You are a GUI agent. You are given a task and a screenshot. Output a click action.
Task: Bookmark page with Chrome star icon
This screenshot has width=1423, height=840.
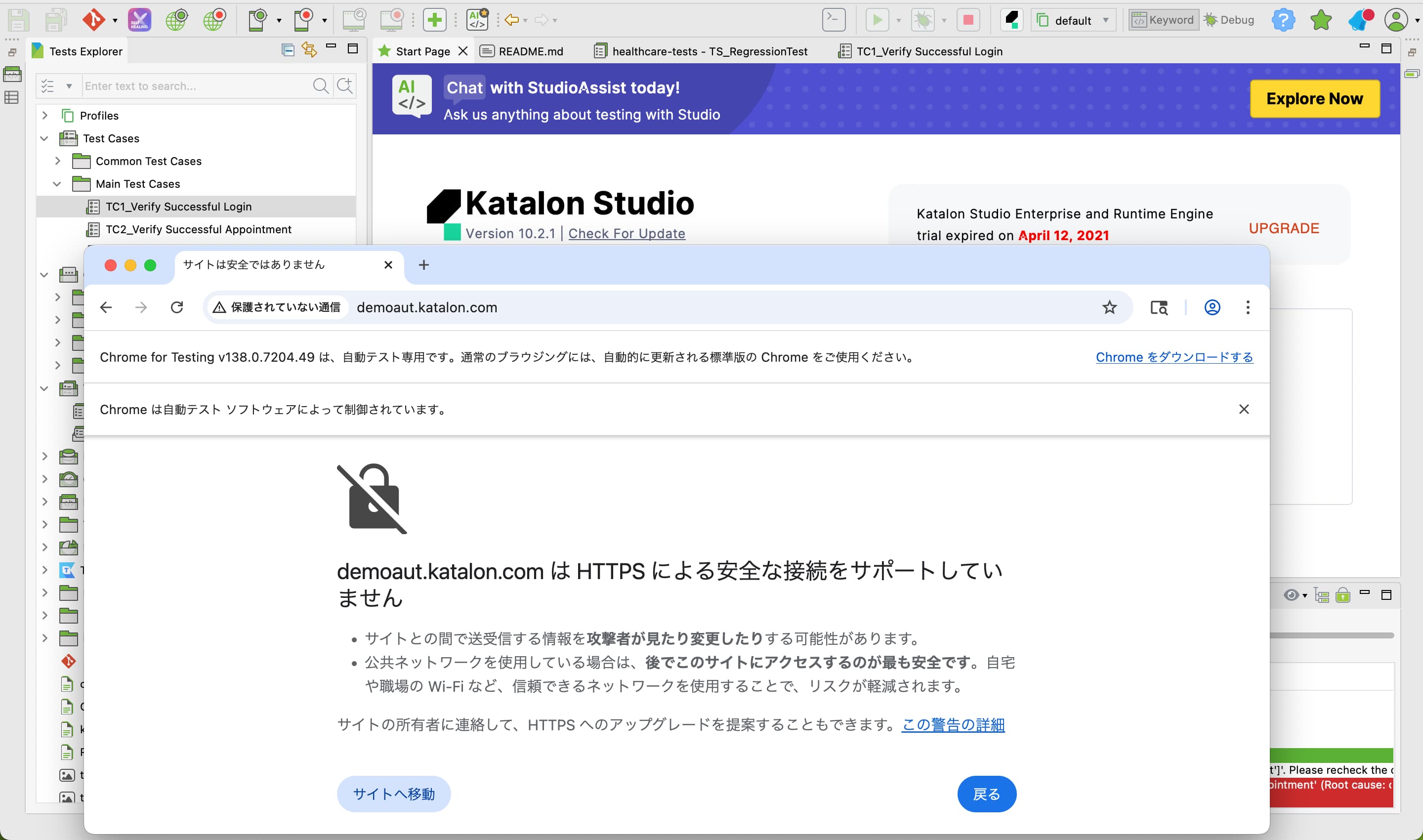1109,307
